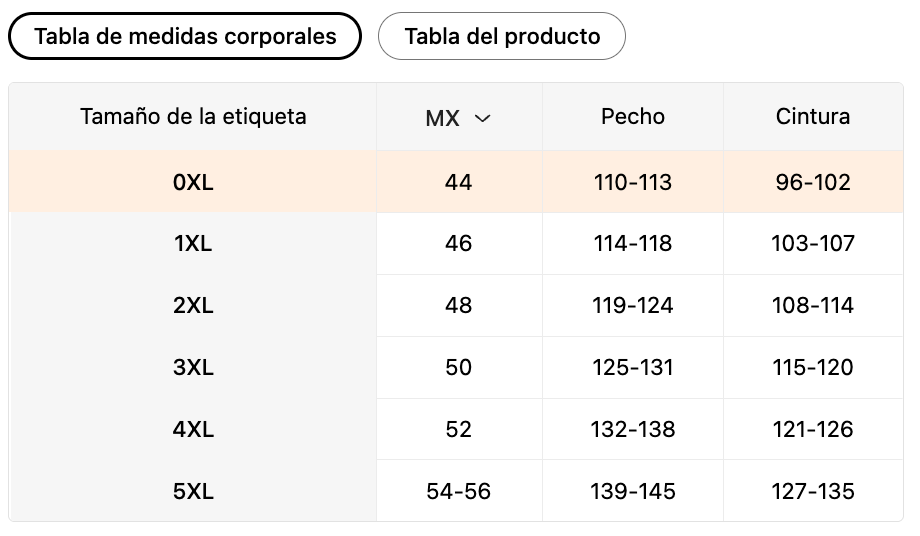
Task: Click the Cintura value 96-102
Action: (813, 182)
